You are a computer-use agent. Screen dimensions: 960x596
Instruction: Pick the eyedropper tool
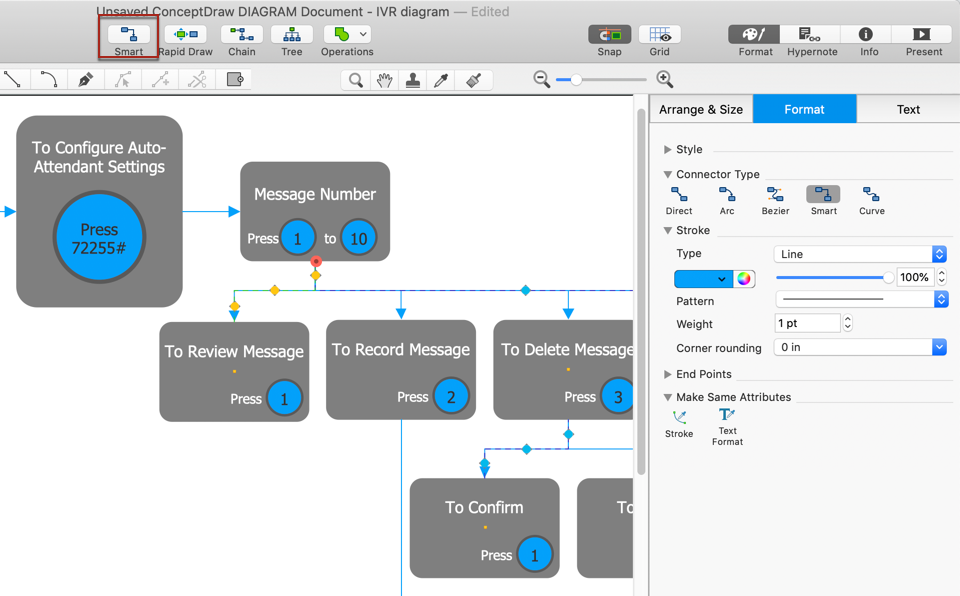click(x=441, y=80)
